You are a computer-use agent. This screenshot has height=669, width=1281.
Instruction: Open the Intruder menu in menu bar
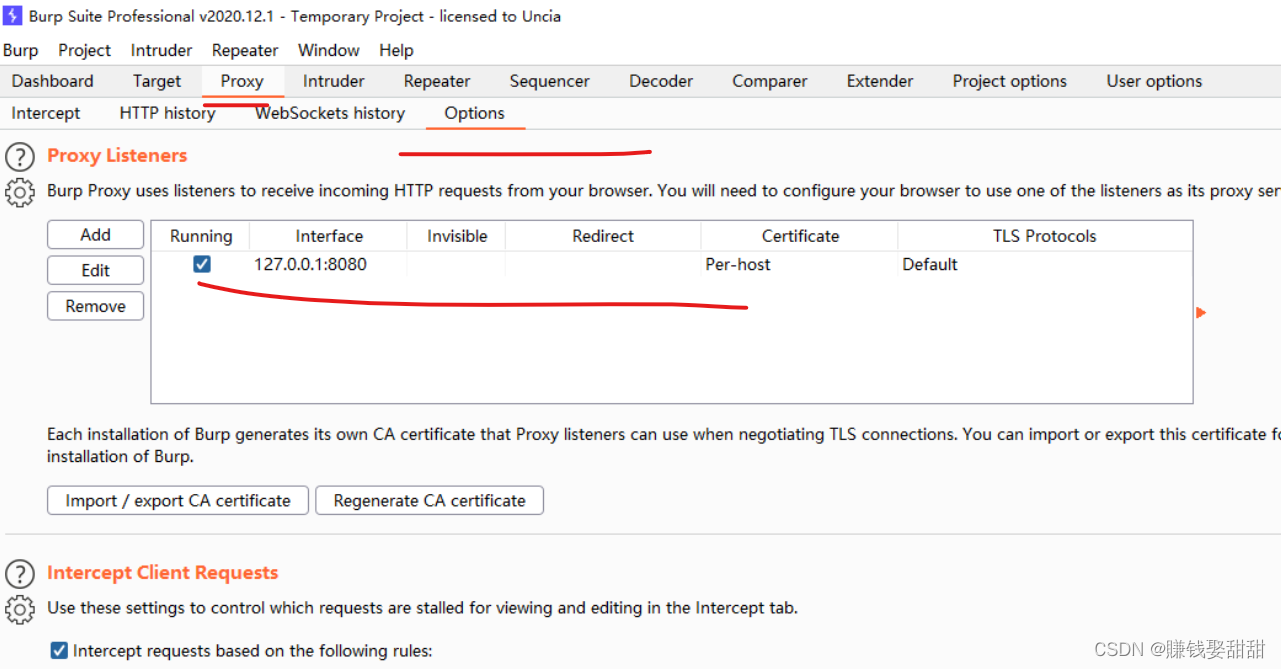[161, 50]
